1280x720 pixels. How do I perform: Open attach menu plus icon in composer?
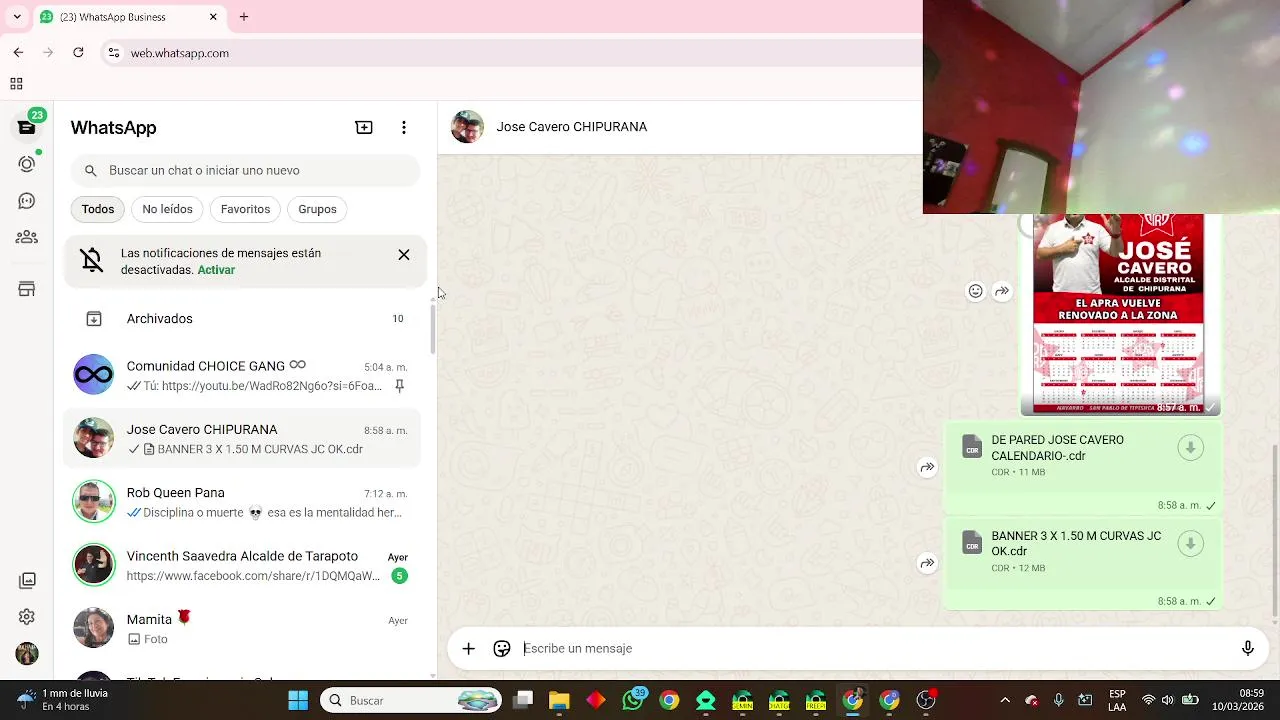click(x=468, y=649)
